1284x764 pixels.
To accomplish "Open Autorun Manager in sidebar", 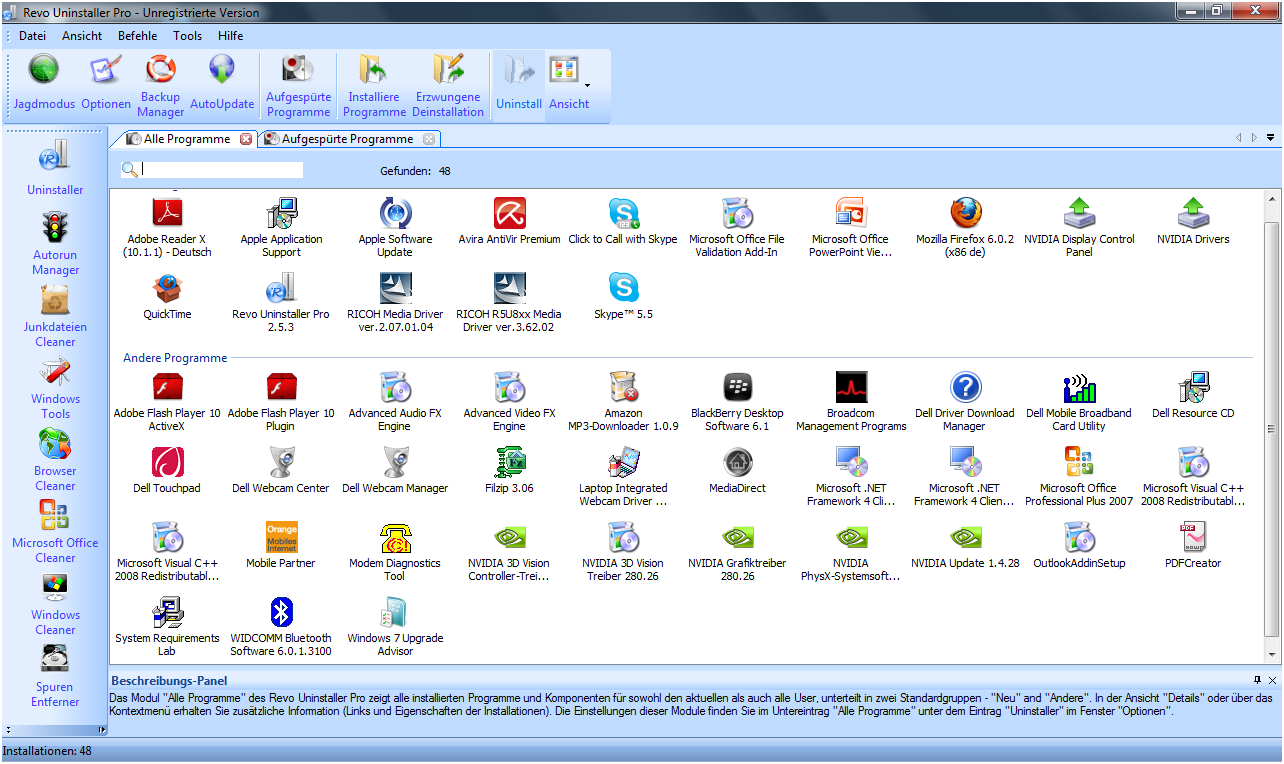I will click(55, 242).
